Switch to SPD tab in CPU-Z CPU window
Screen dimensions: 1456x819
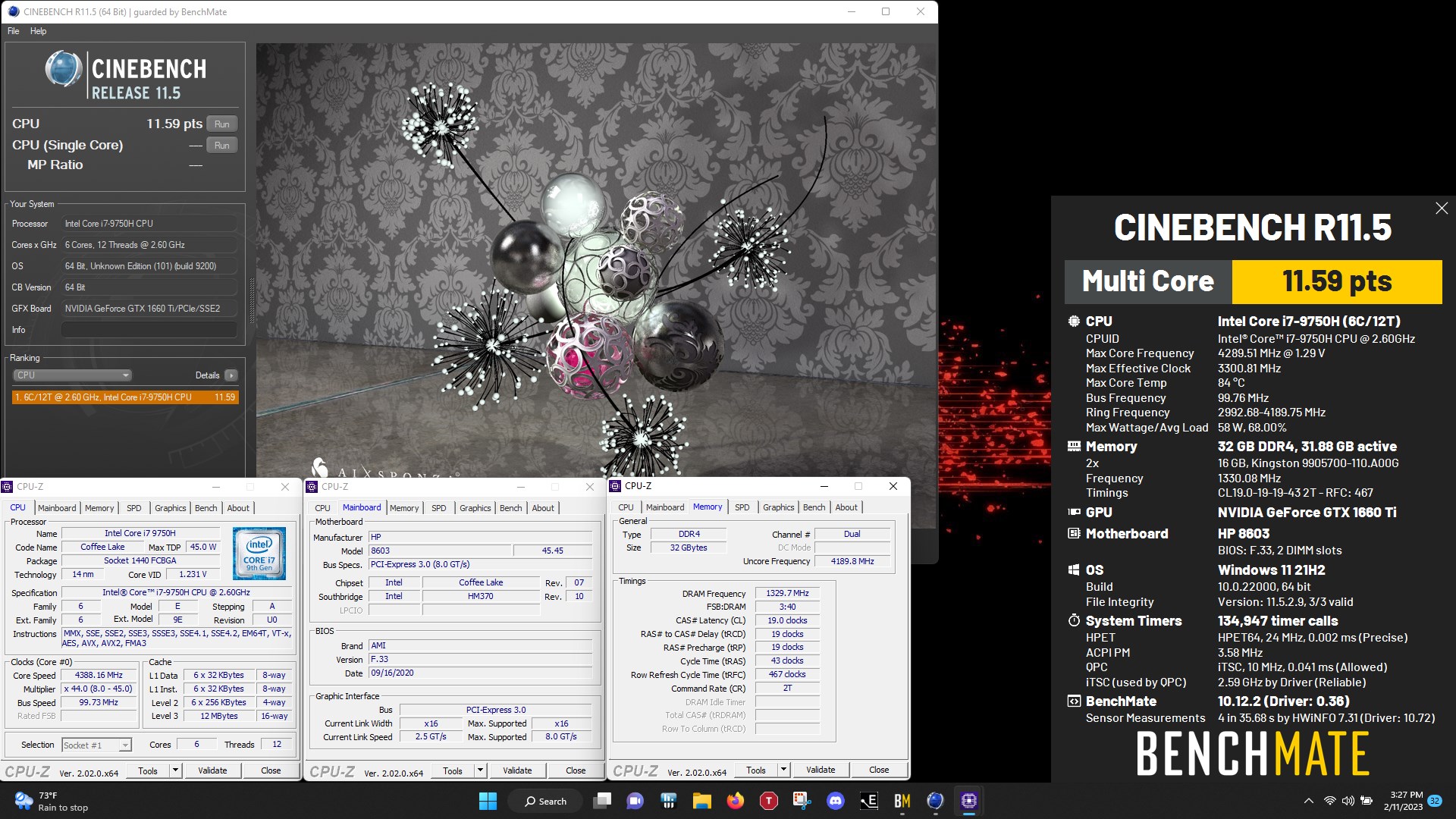click(x=134, y=508)
